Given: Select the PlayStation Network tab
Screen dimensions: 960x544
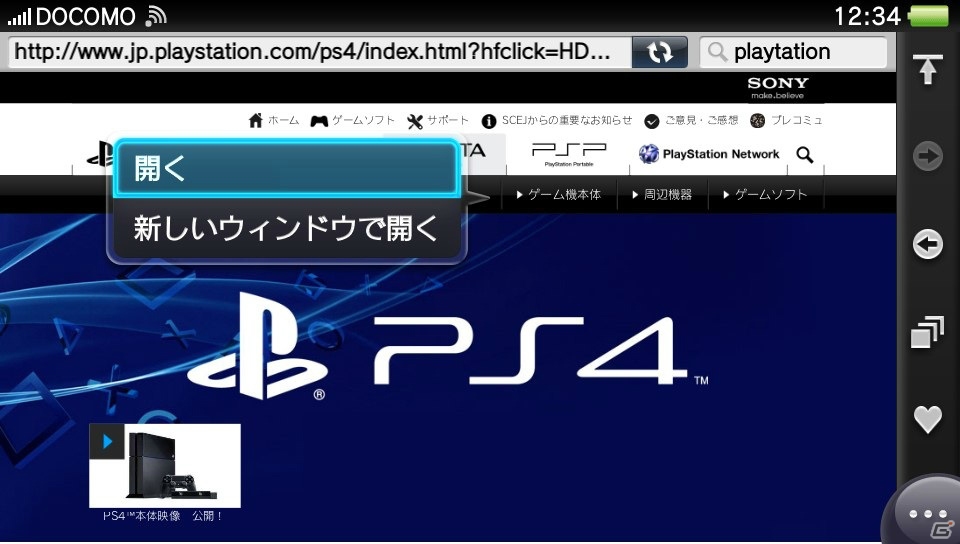Looking at the screenshot, I should click(x=709, y=154).
